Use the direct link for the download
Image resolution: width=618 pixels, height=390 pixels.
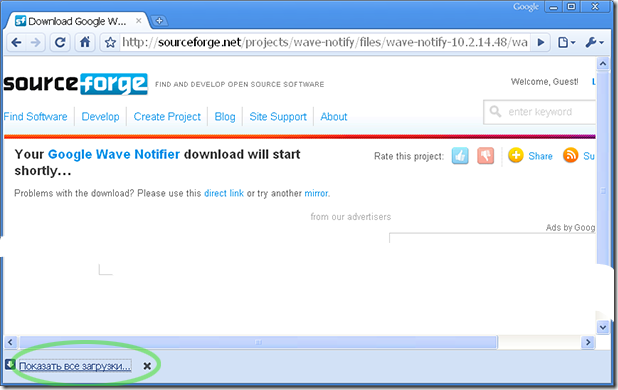coord(224,193)
